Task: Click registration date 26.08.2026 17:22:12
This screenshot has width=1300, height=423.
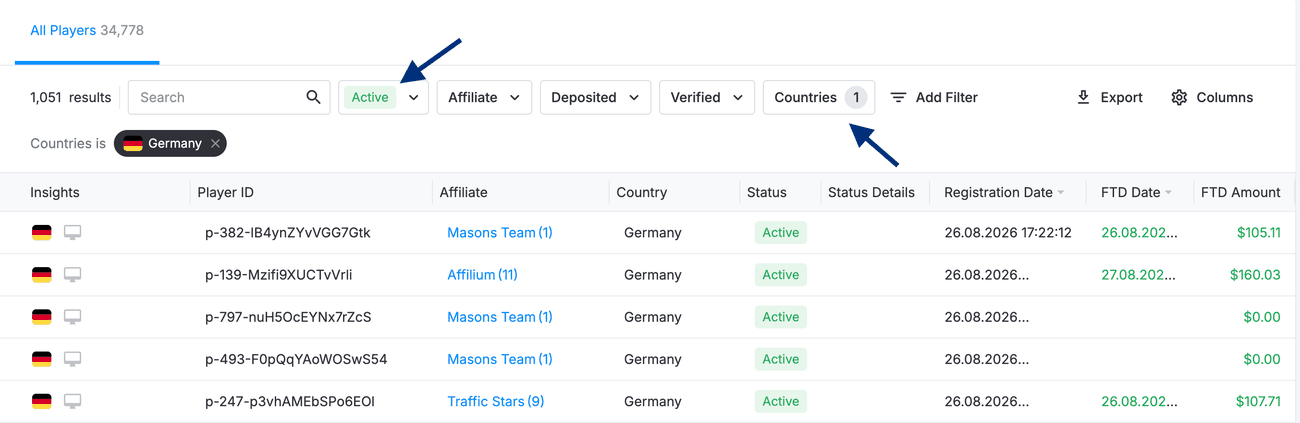Action: [x=1008, y=232]
